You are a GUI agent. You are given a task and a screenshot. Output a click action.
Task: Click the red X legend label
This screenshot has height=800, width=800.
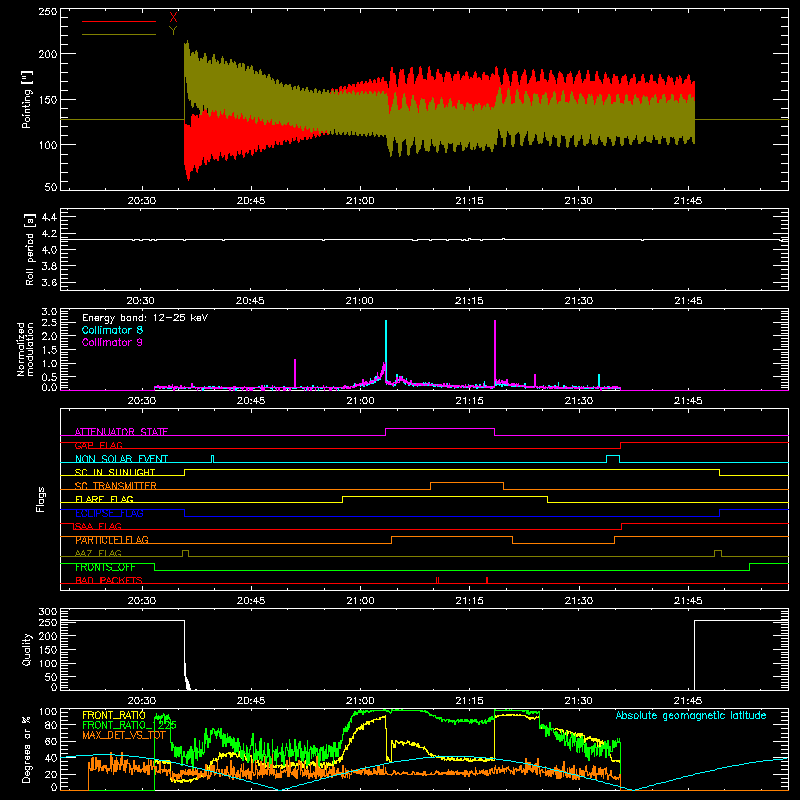tap(173, 18)
